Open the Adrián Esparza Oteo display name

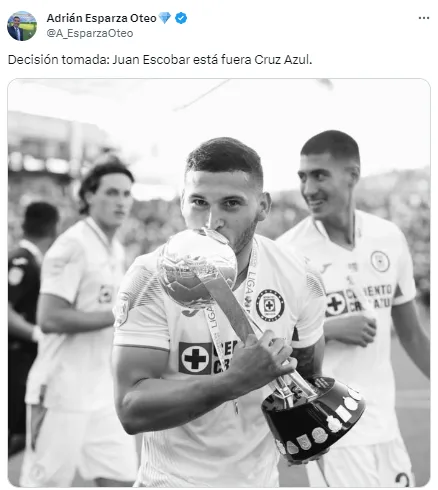click(x=101, y=18)
